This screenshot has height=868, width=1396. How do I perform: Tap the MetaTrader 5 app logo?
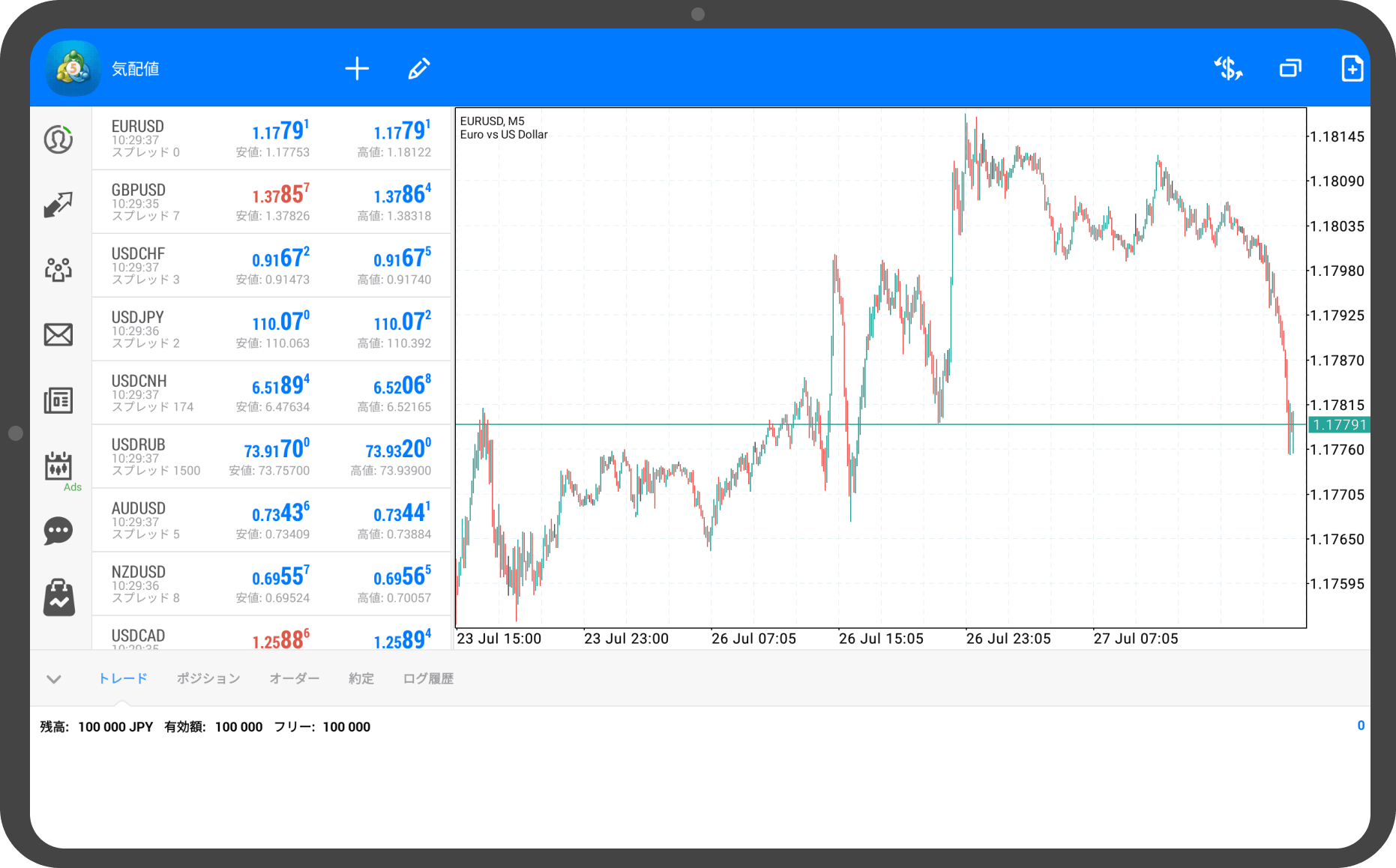click(73, 69)
